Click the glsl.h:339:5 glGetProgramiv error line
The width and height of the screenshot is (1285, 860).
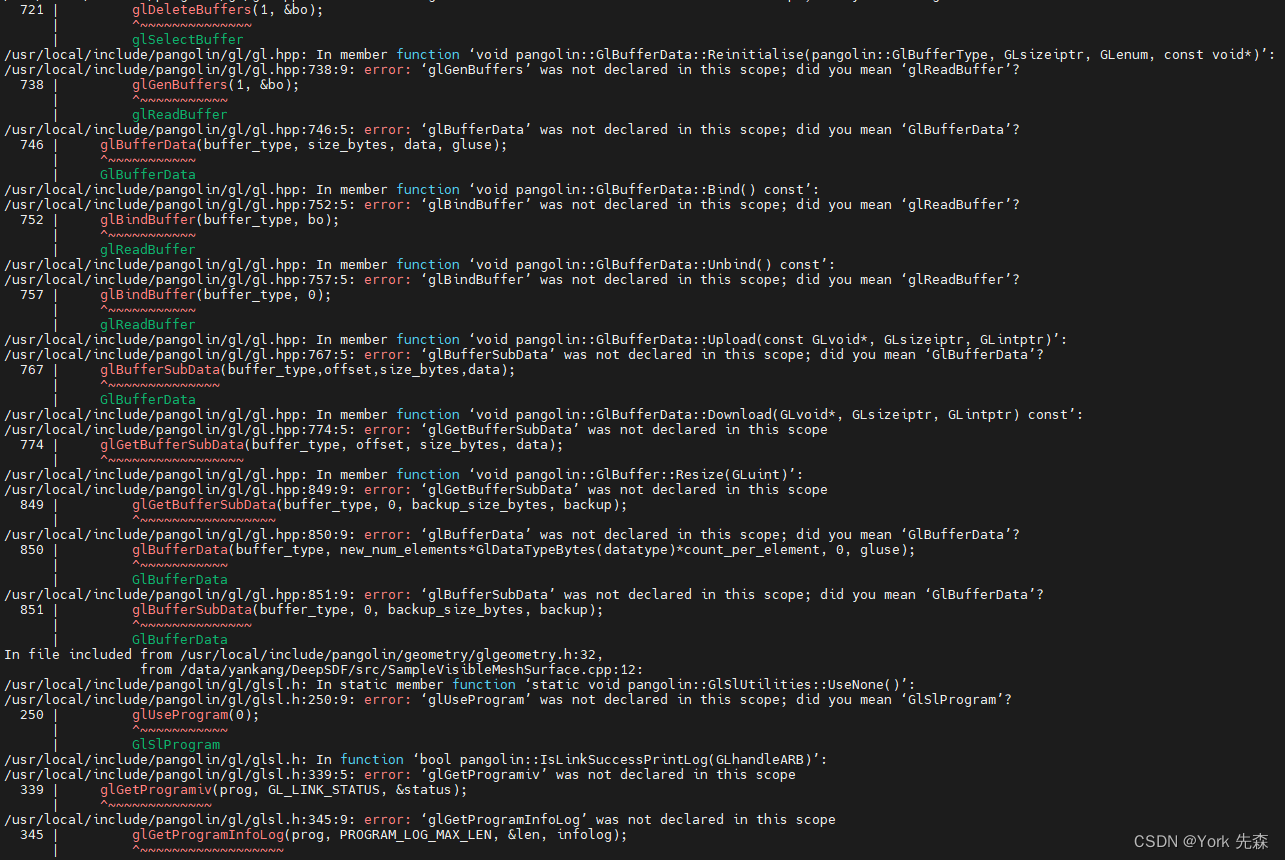400,774
